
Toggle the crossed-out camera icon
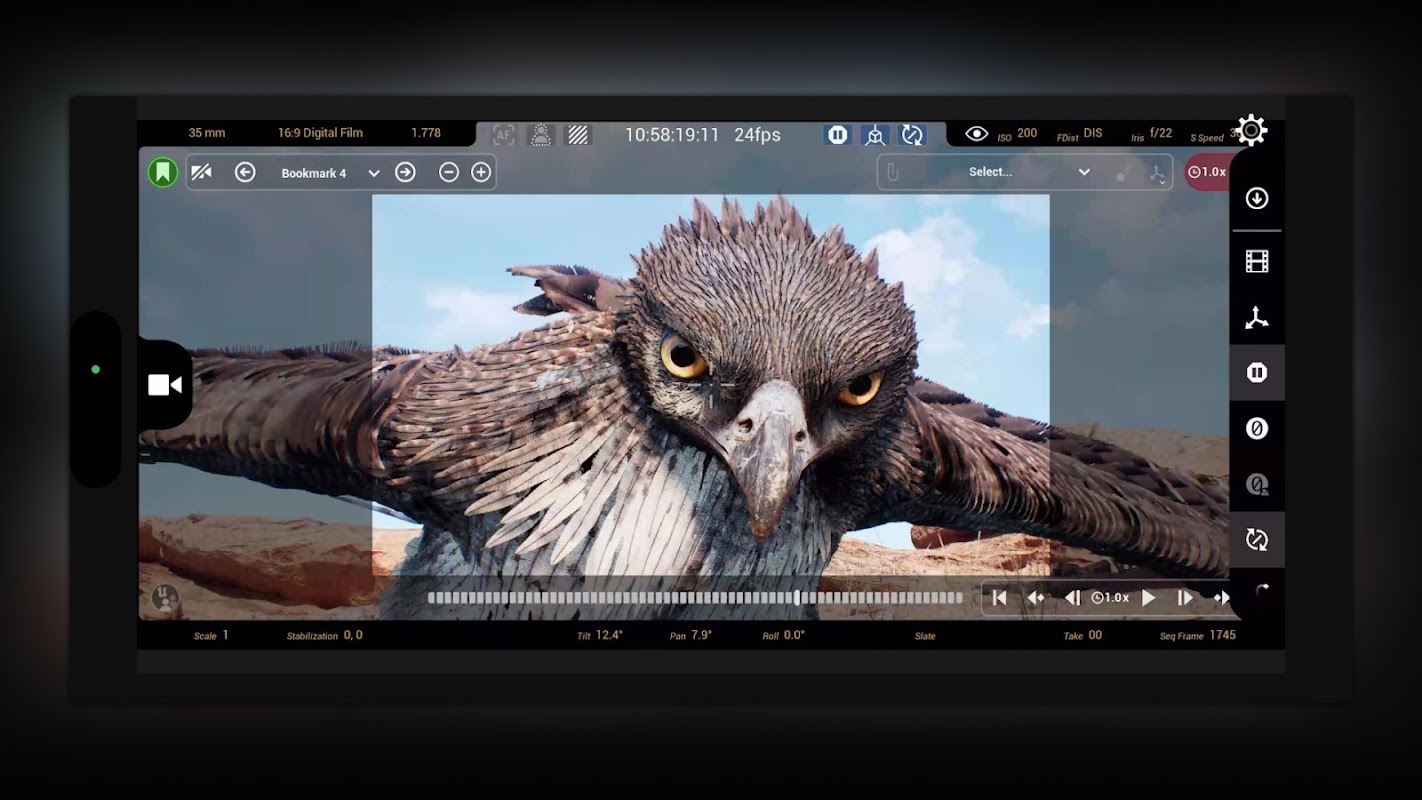click(201, 172)
